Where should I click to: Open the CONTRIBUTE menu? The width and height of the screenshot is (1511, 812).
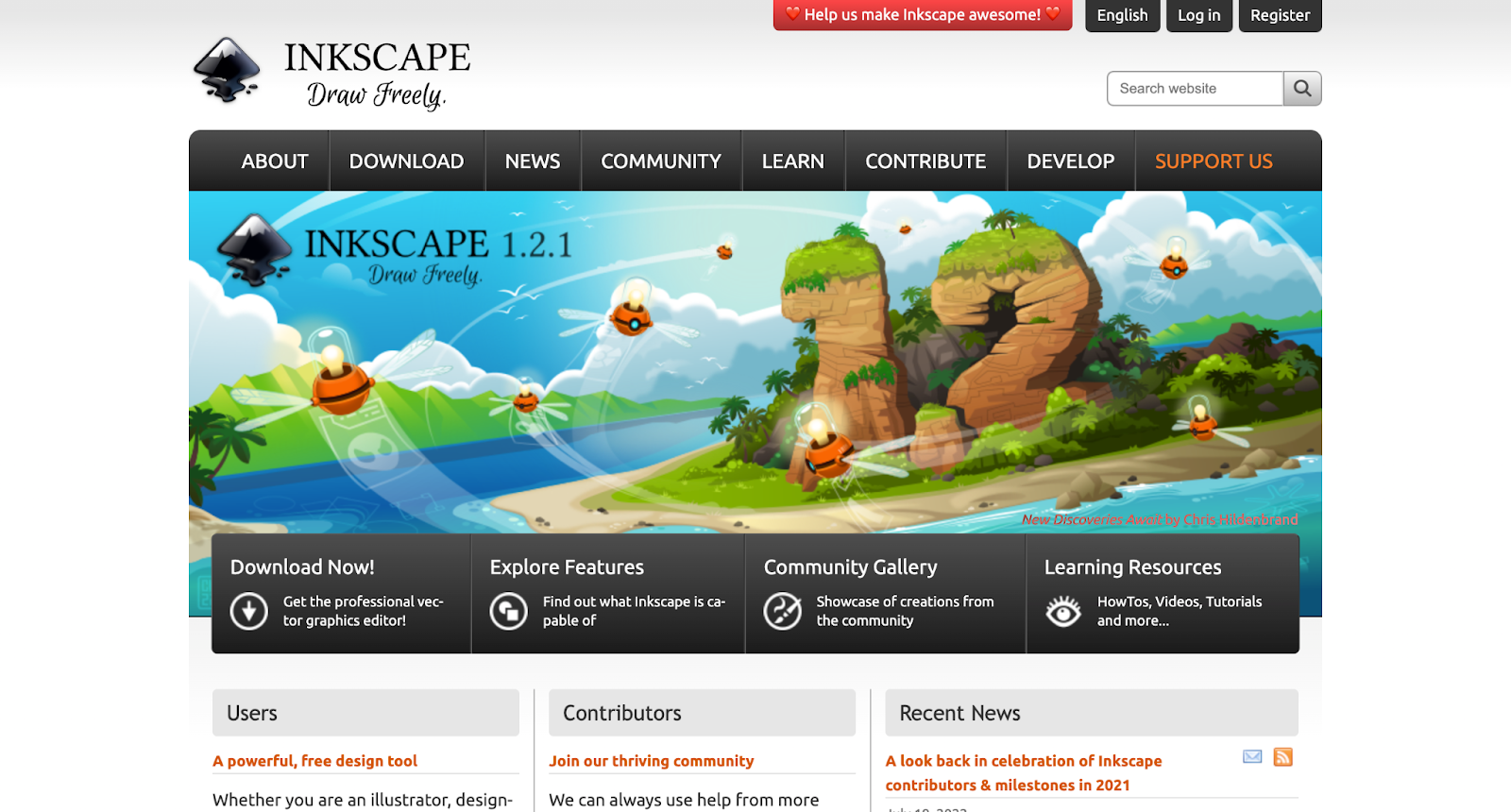pos(925,161)
